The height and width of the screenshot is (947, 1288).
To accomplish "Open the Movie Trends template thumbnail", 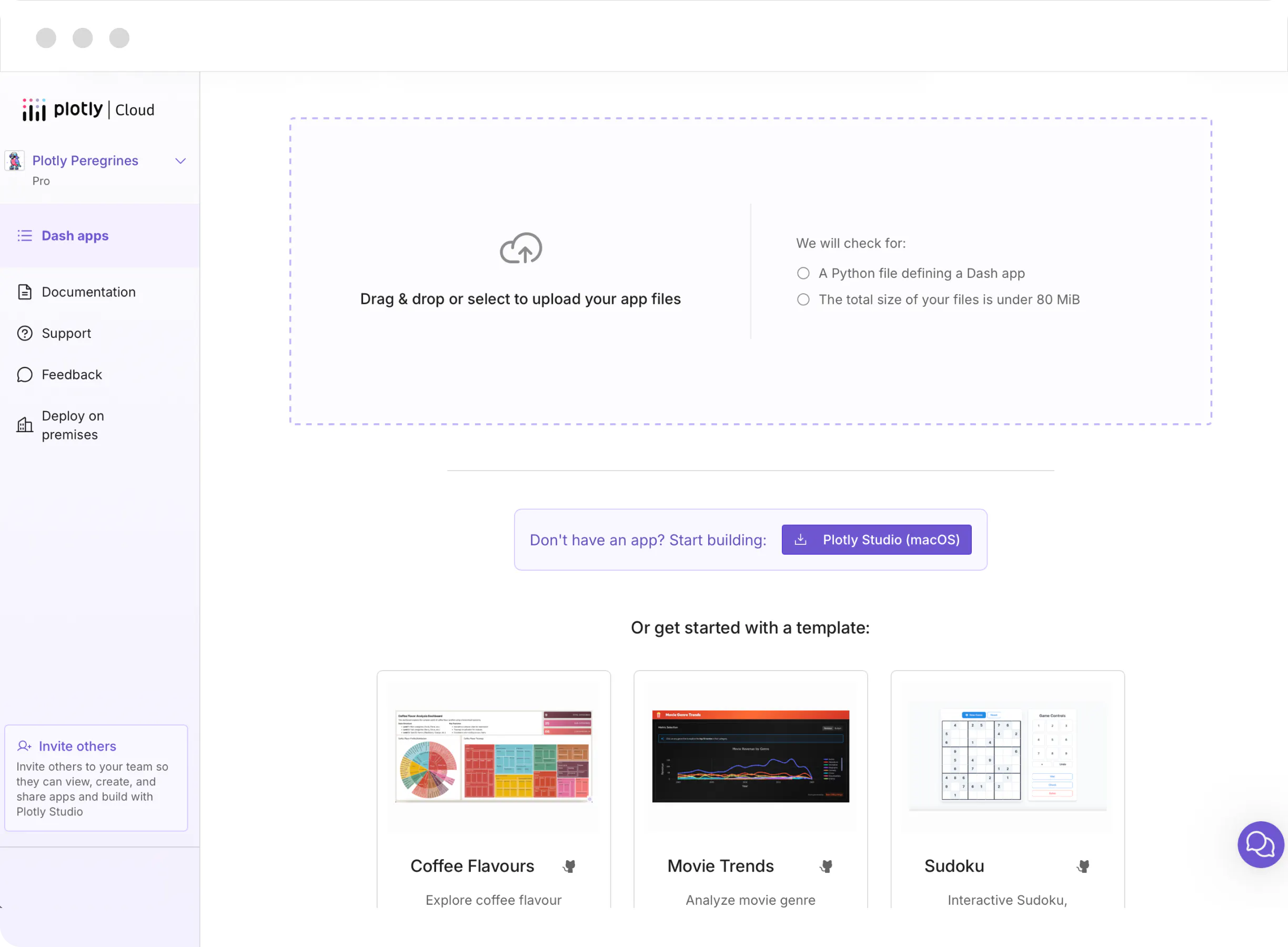I will click(x=751, y=756).
